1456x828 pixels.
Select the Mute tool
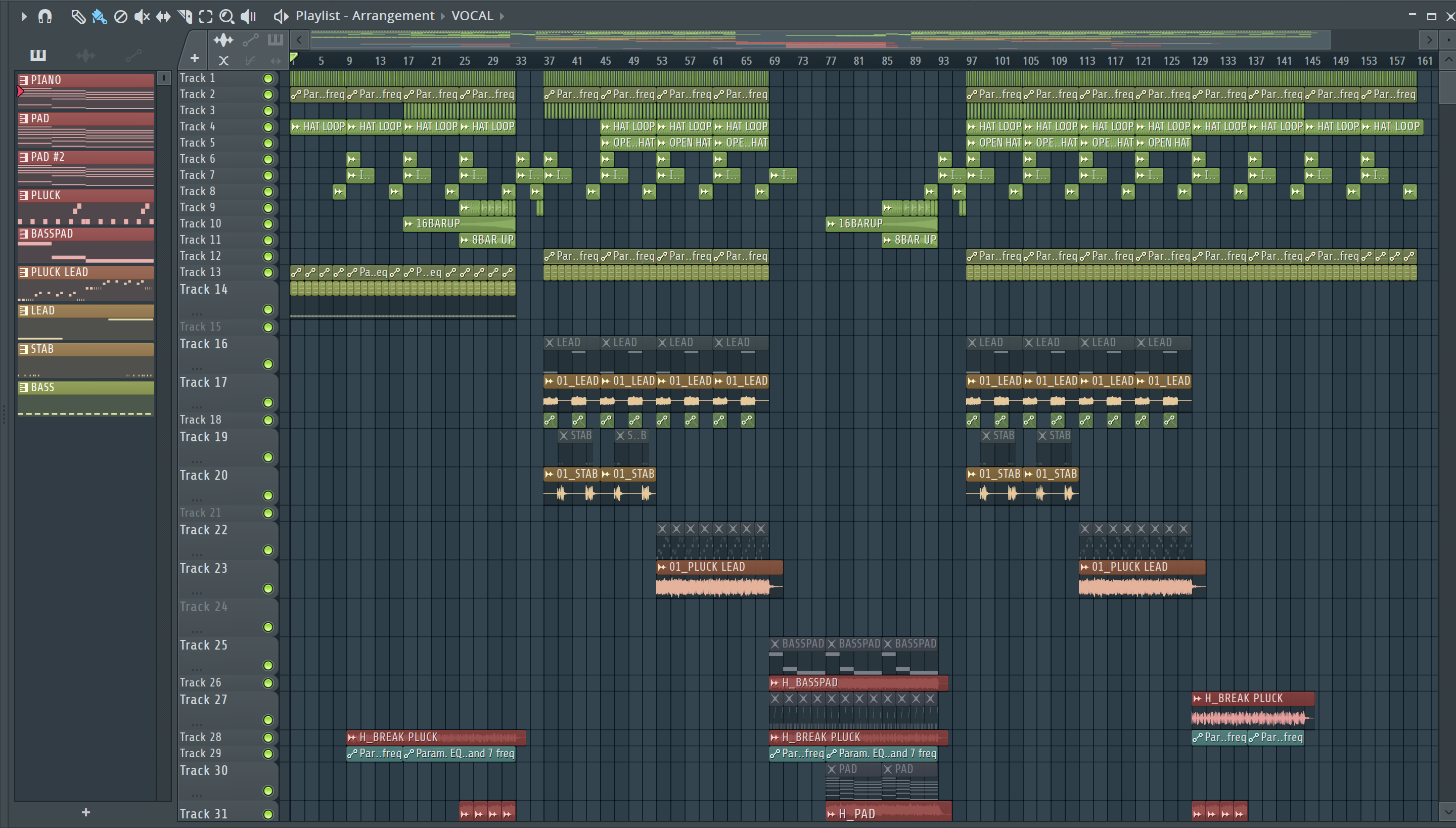click(142, 17)
